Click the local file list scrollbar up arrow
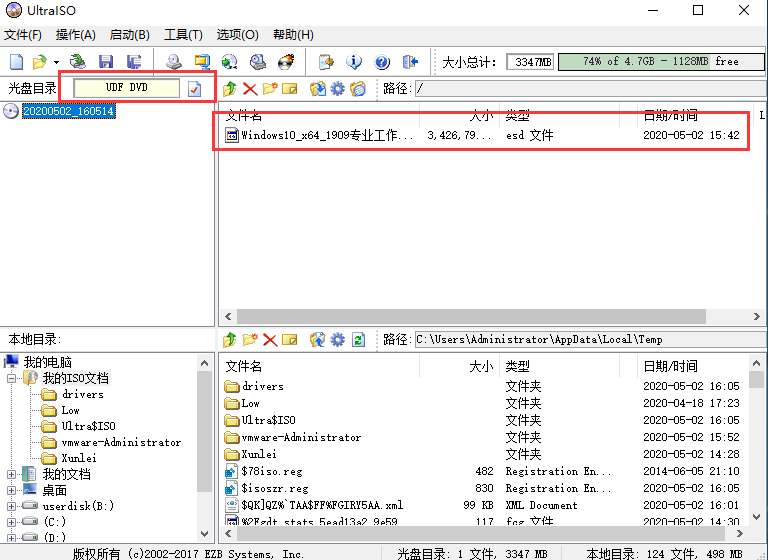The width and height of the screenshot is (768, 560). (x=757, y=363)
